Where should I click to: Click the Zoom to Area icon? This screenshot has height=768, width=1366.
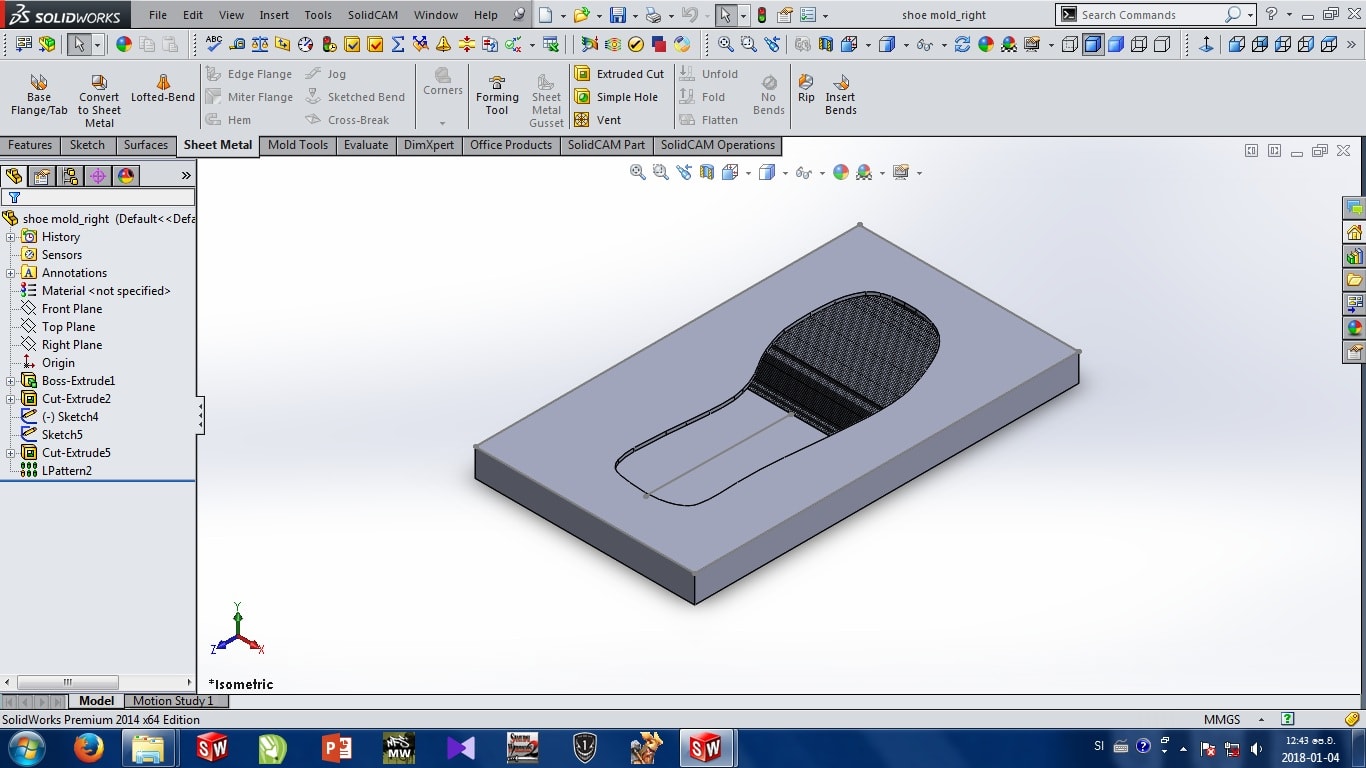[x=748, y=44]
